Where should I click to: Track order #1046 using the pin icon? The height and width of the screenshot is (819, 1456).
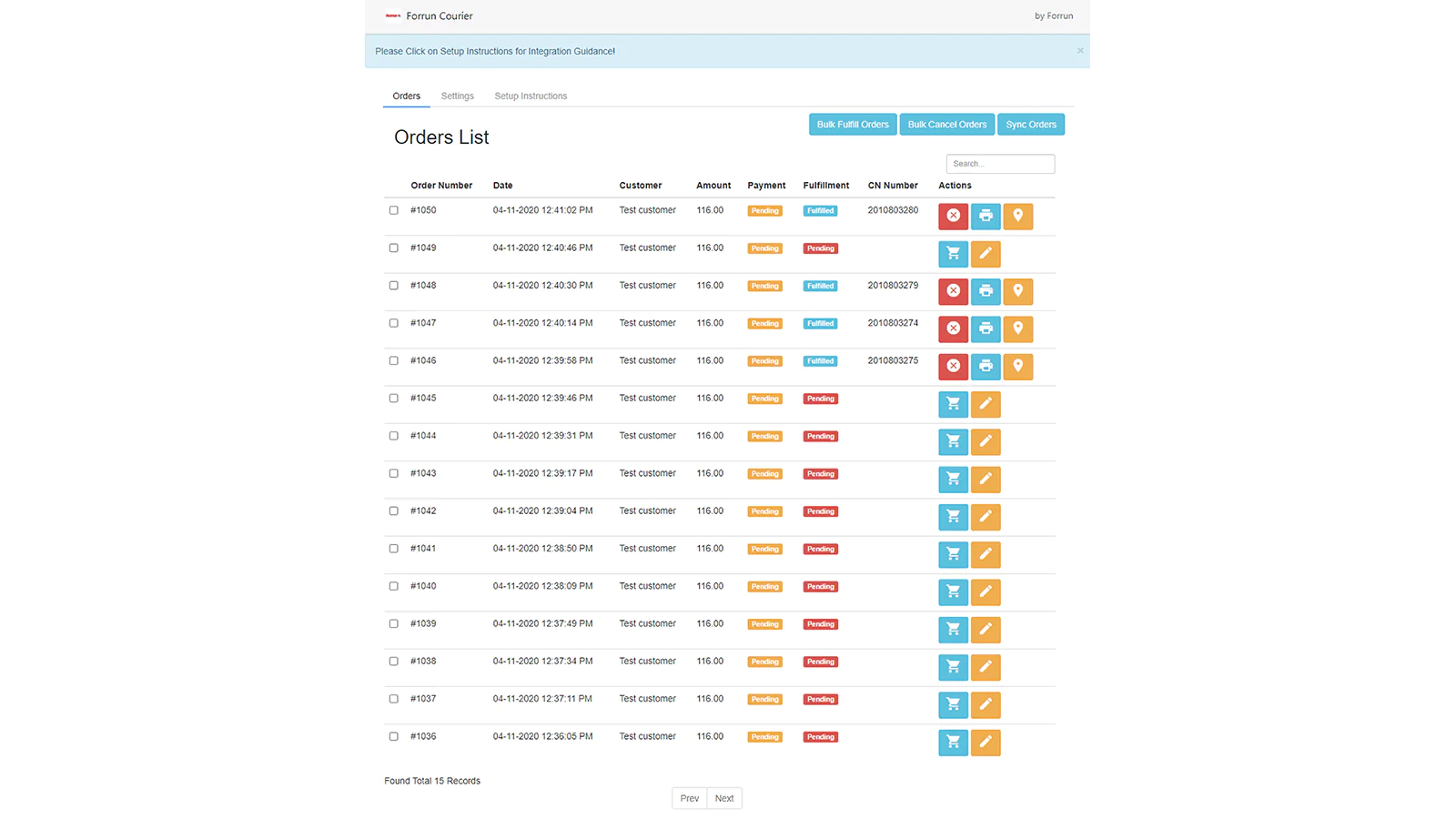tap(1017, 366)
